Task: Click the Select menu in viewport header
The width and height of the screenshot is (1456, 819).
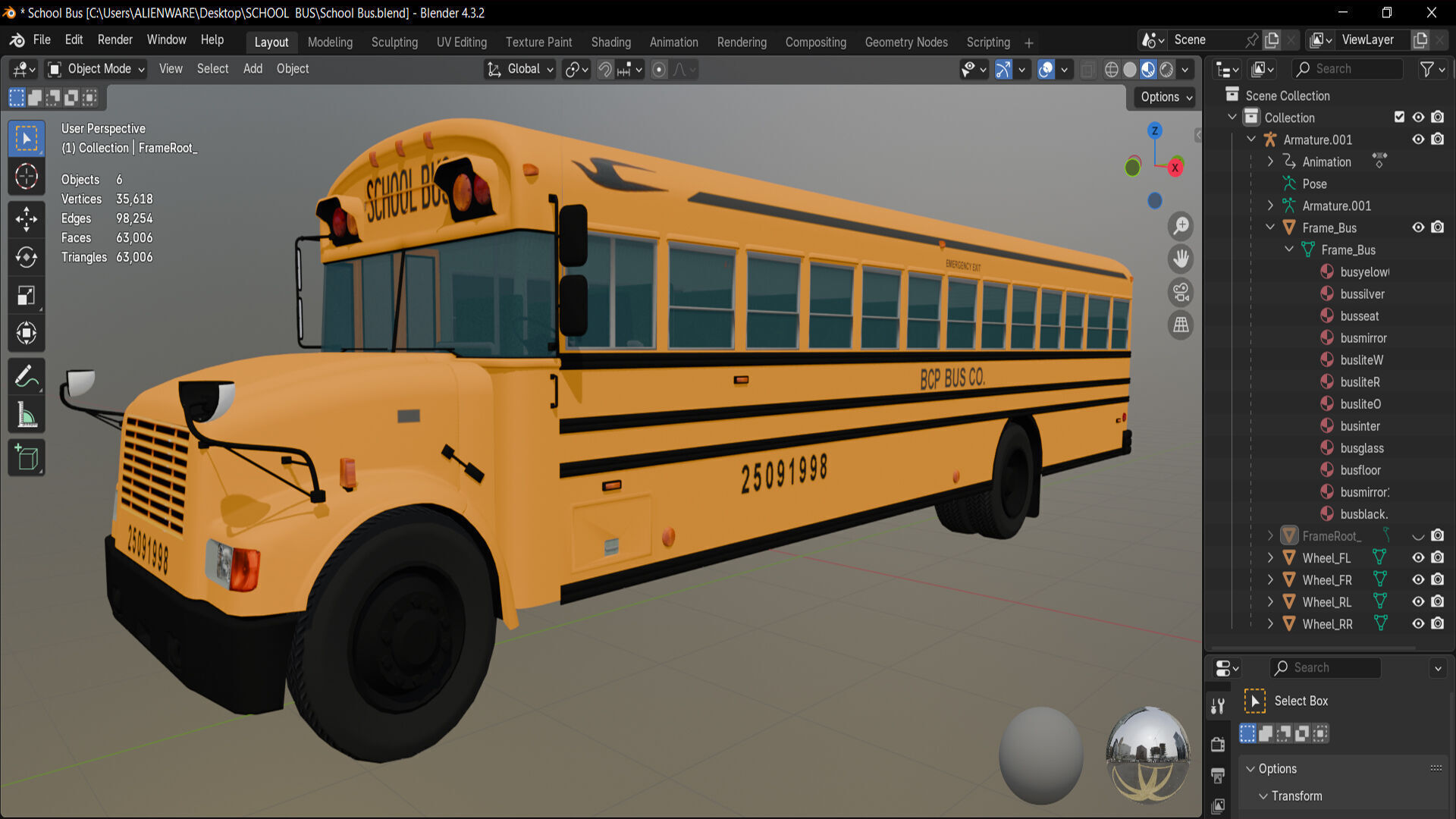Action: coord(212,69)
